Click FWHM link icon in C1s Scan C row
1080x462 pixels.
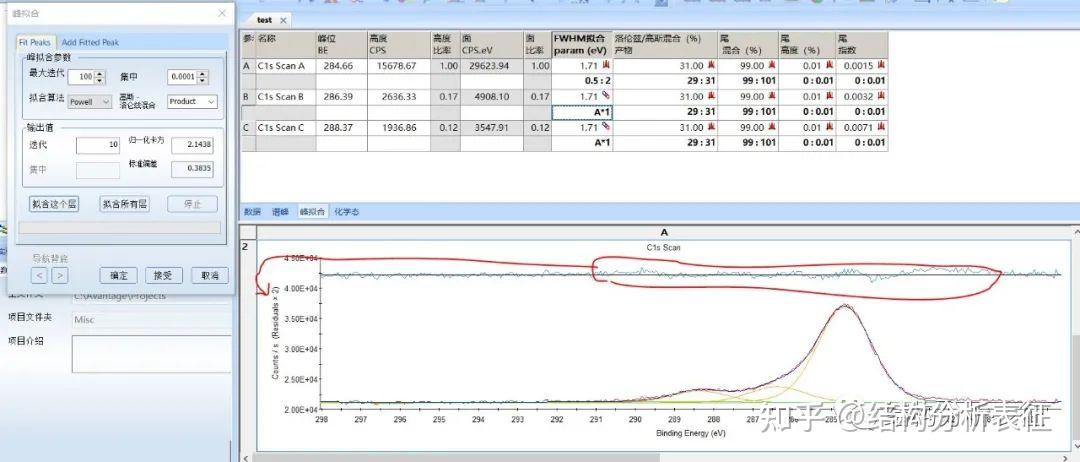[x=606, y=127]
